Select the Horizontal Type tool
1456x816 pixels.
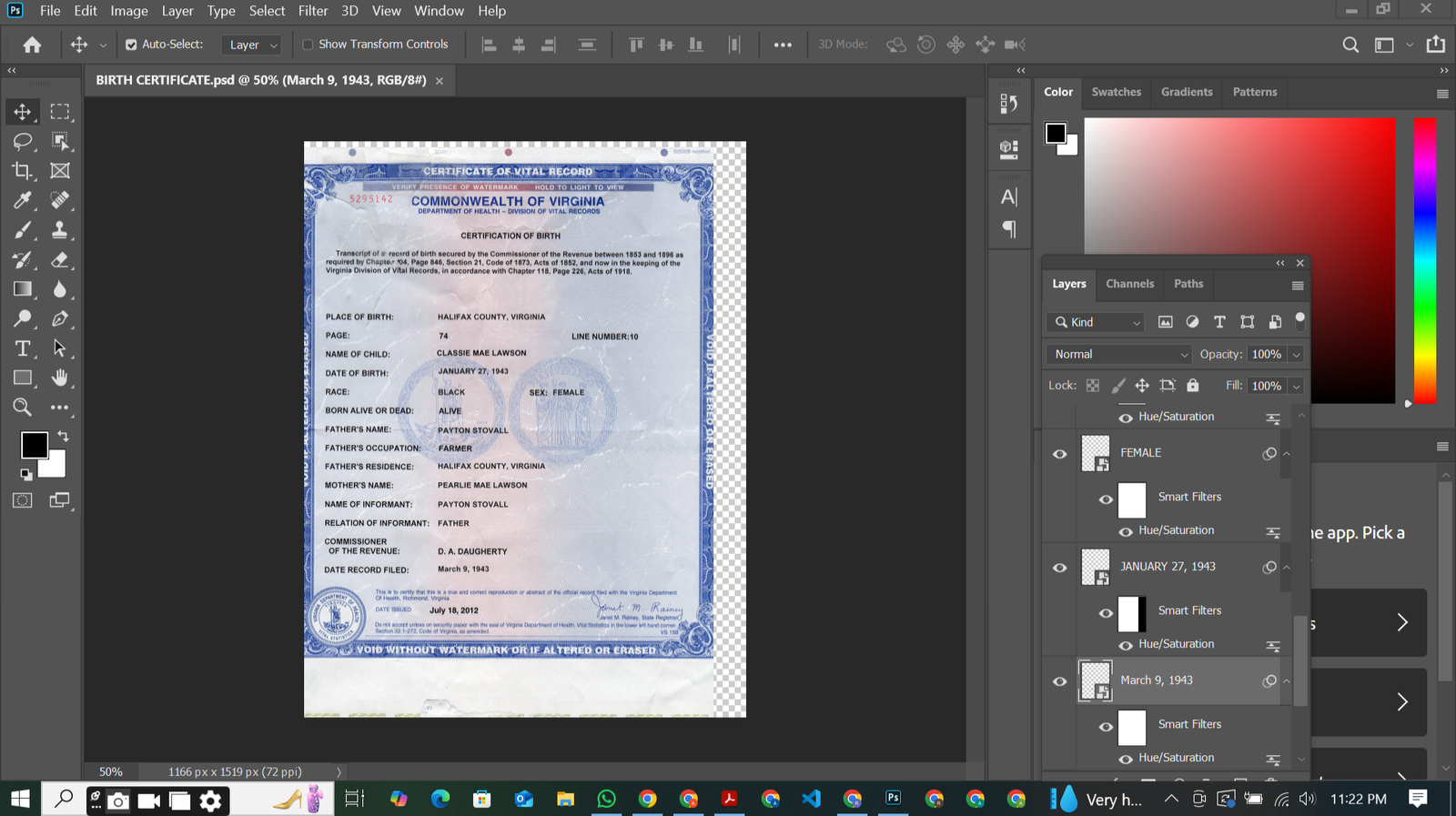[22, 348]
